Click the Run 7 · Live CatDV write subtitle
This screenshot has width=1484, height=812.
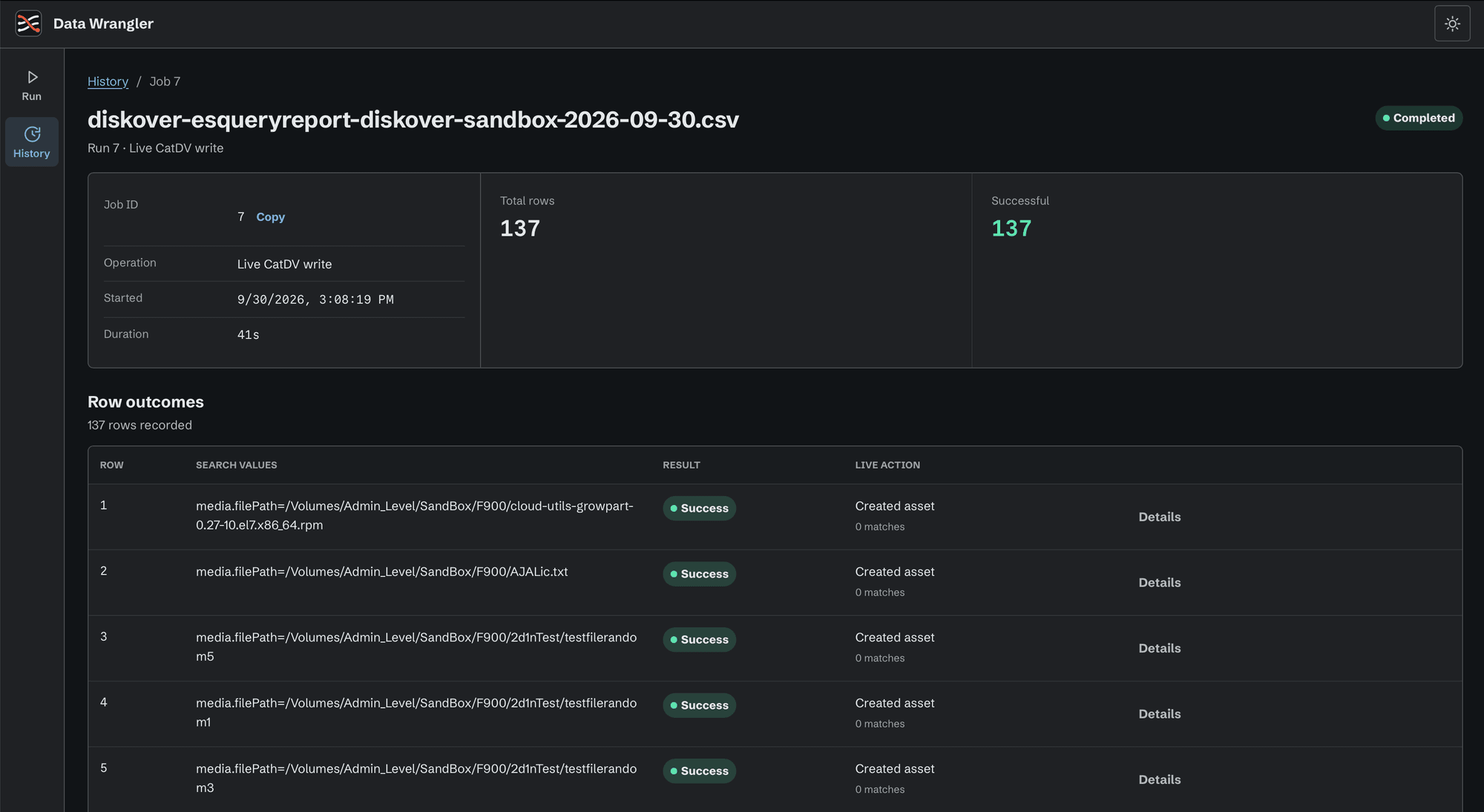tap(156, 148)
